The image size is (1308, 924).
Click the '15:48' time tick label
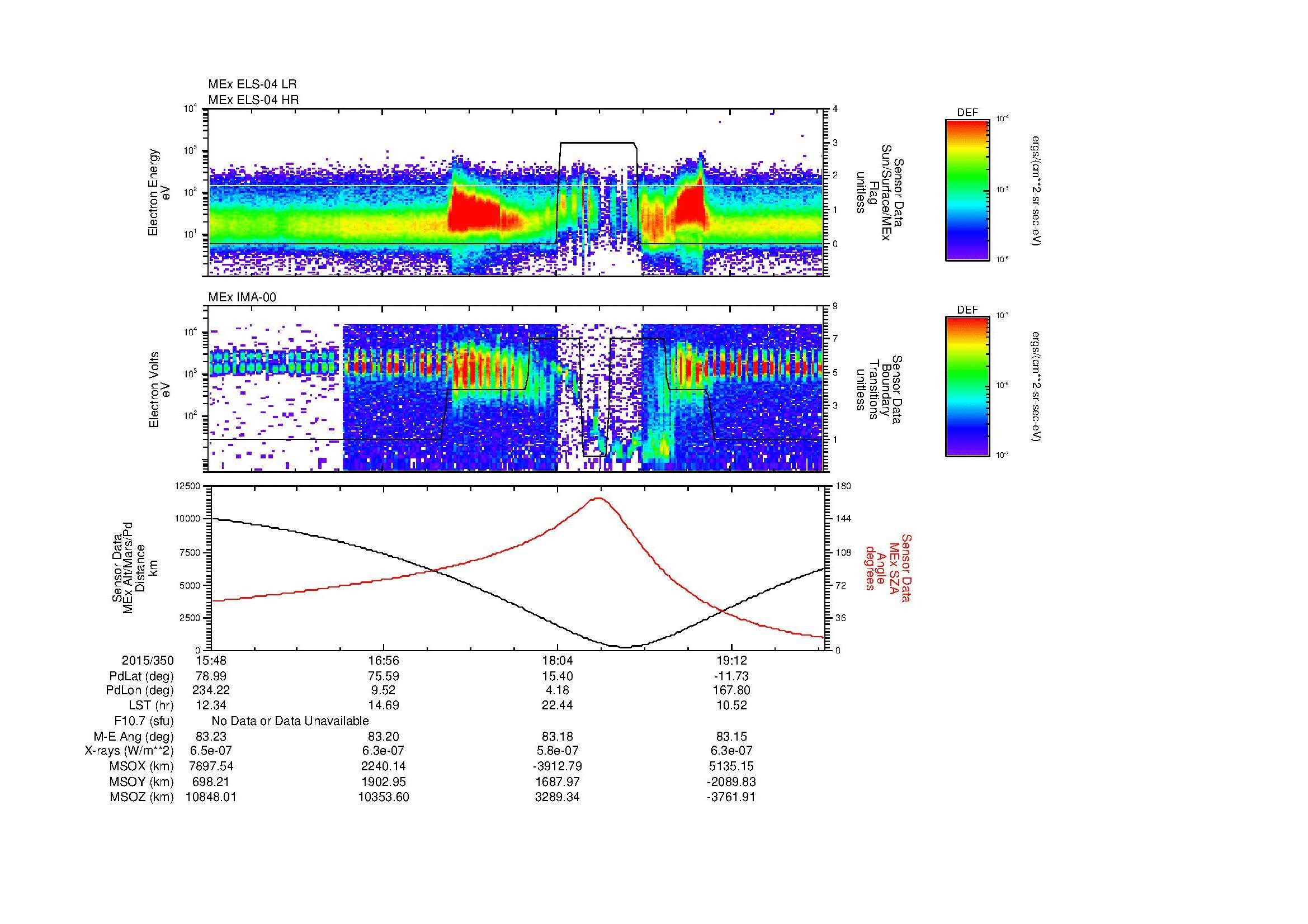pos(211,660)
